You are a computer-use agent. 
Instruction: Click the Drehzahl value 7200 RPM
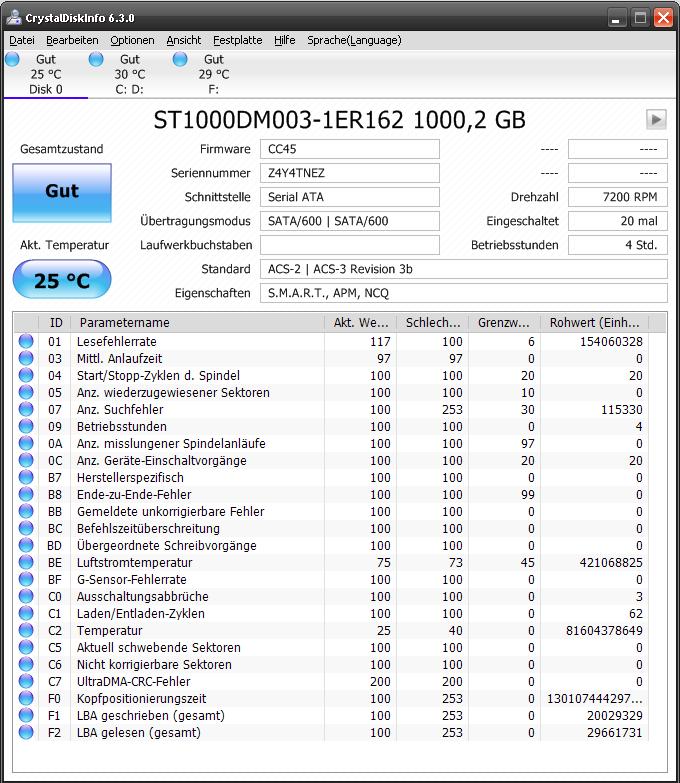point(618,197)
